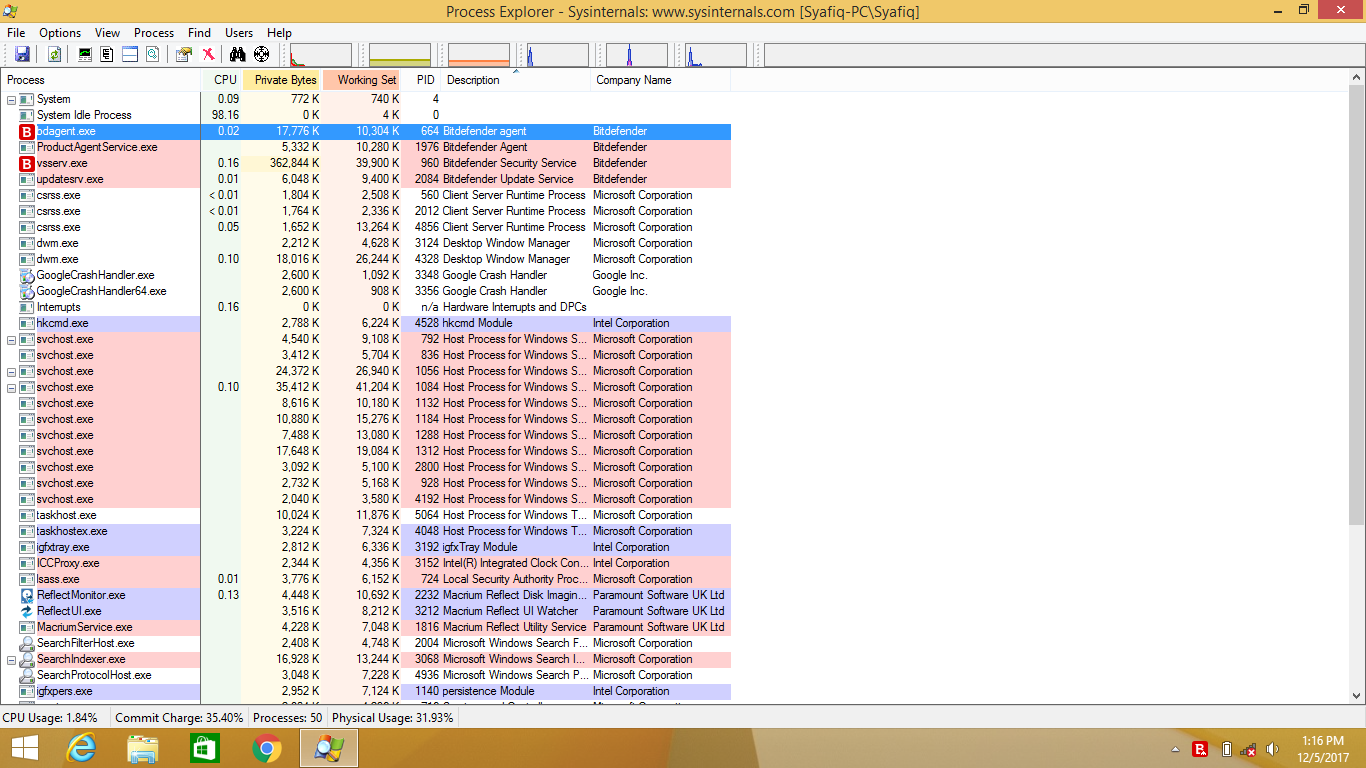Click the binoculars Find Handle icon
Image resolution: width=1366 pixels, height=768 pixels.
[x=238, y=55]
